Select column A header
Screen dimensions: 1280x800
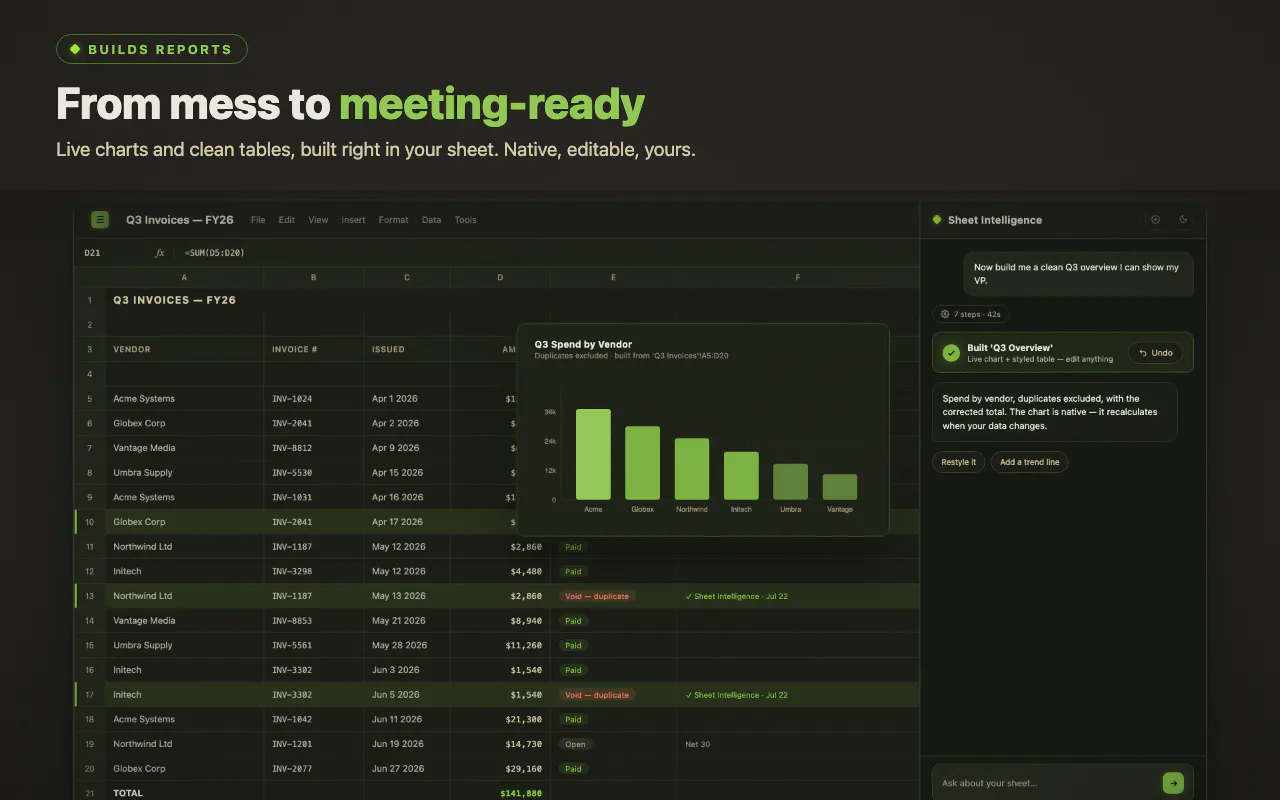pos(184,277)
